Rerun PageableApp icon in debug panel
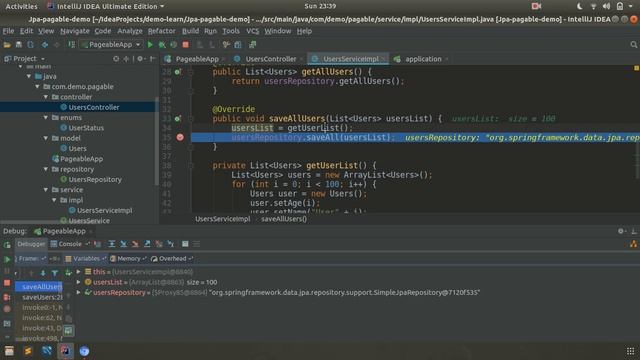Viewport: 640px width, 360px height. tap(7, 244)
